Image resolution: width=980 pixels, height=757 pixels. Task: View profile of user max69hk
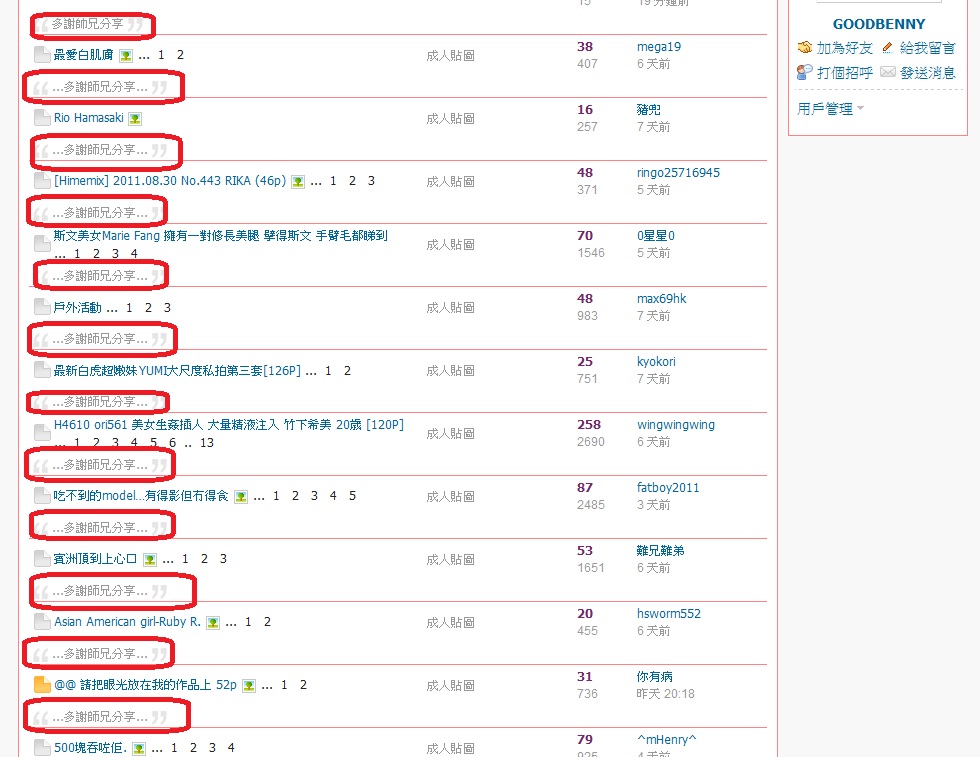pos(661,299)
